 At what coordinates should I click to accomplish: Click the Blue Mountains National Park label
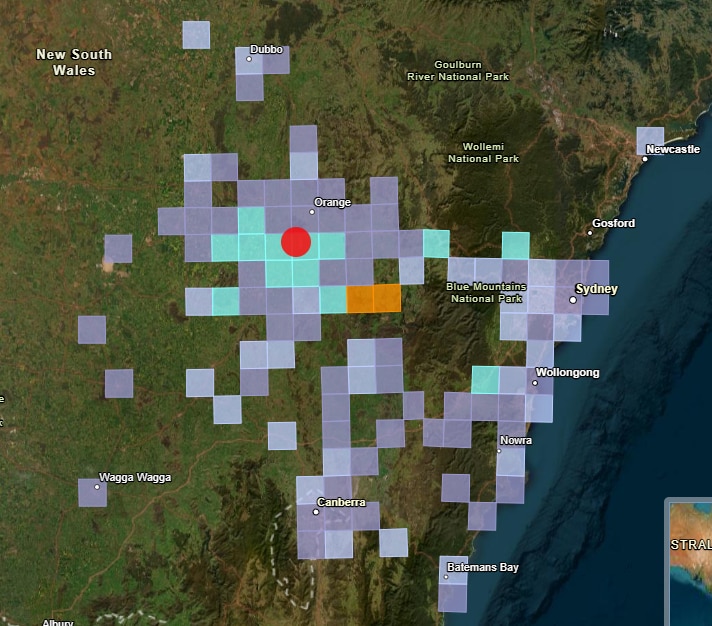486,293
